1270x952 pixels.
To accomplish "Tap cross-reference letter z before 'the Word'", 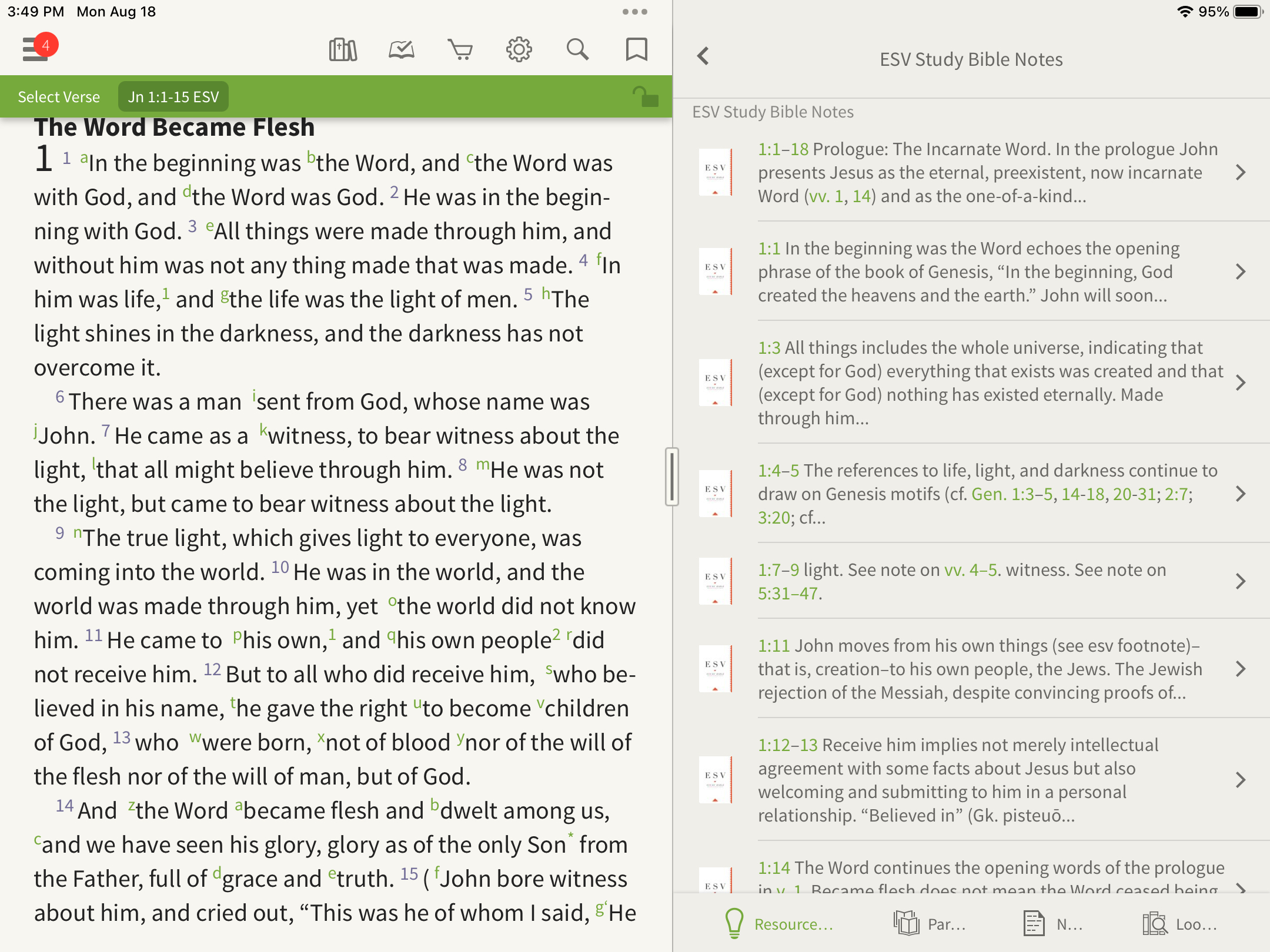I will click(132, 805).
